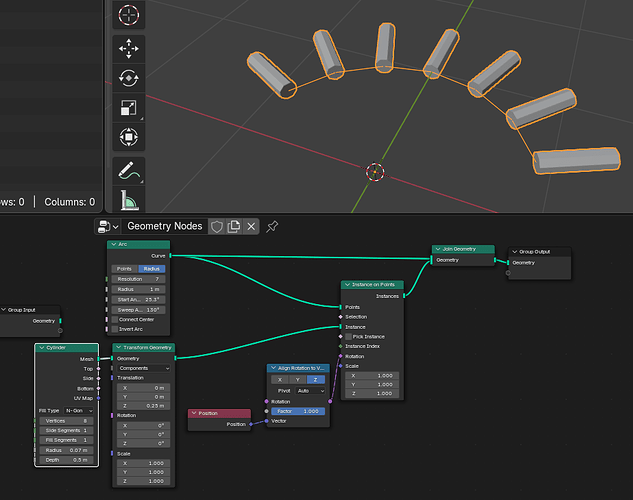Select X axis in Align Rotation
Image resolution: width=633 pixels, height=500 pixels.
(280, 380)
